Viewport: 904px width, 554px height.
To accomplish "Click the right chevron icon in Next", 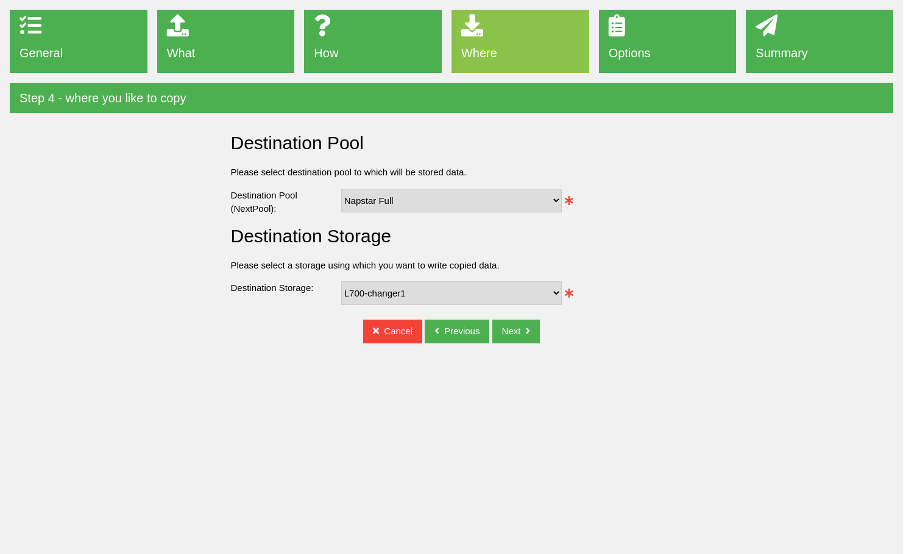I will click(x=528, y=331).
